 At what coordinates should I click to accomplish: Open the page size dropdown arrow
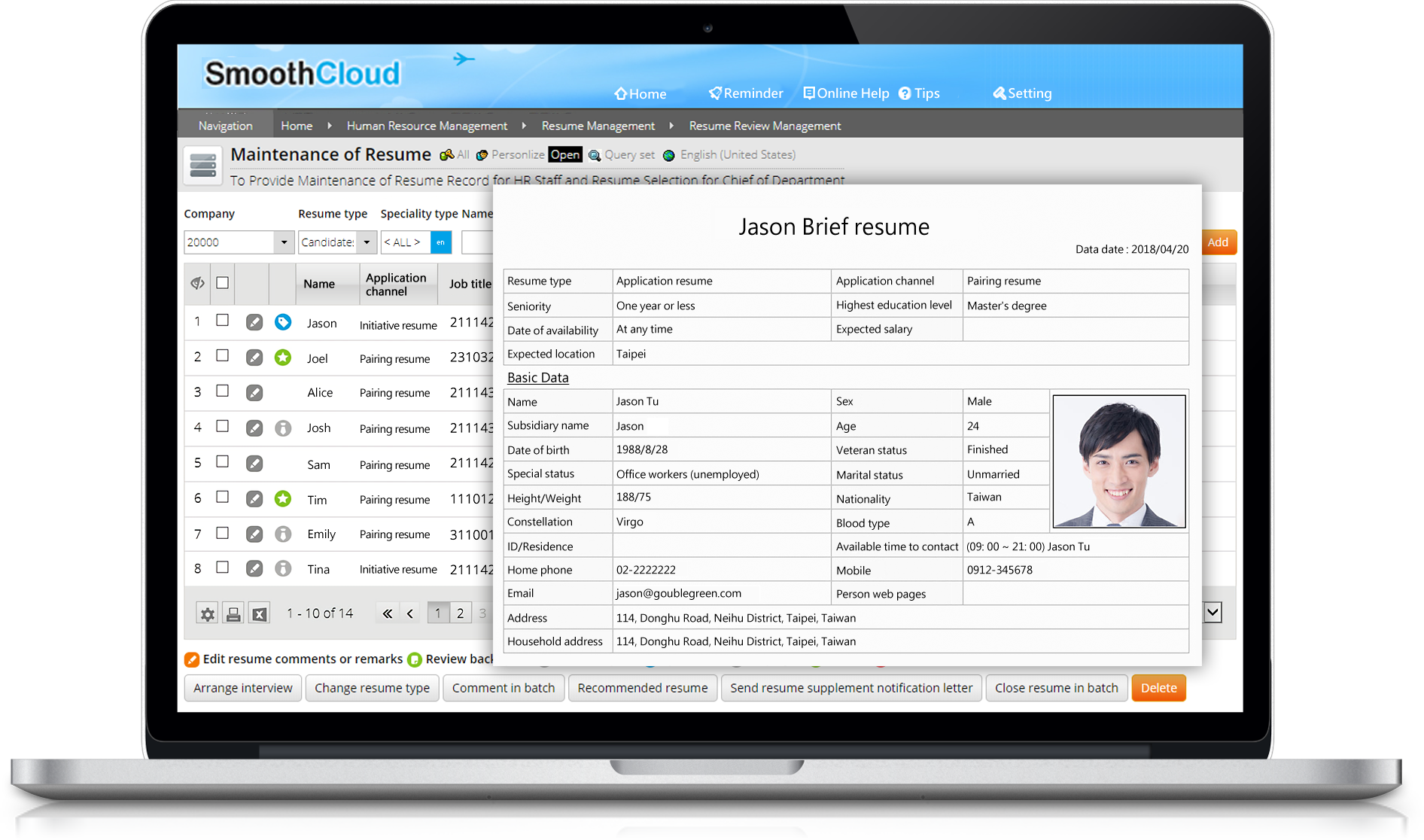tap(1212, 612)
